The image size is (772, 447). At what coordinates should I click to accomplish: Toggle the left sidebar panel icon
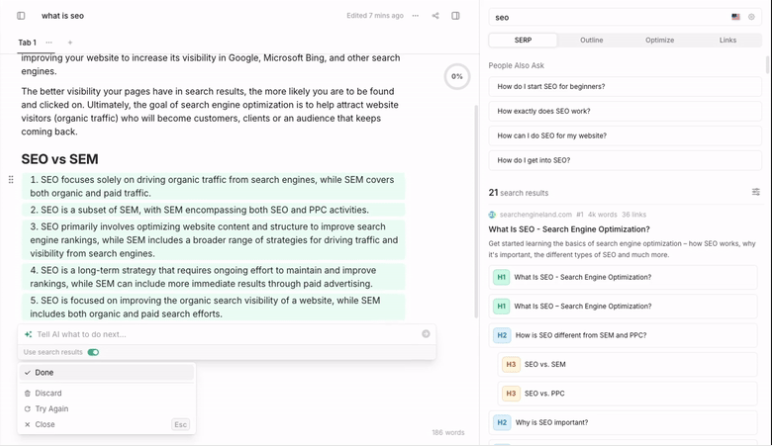(21, 16)
